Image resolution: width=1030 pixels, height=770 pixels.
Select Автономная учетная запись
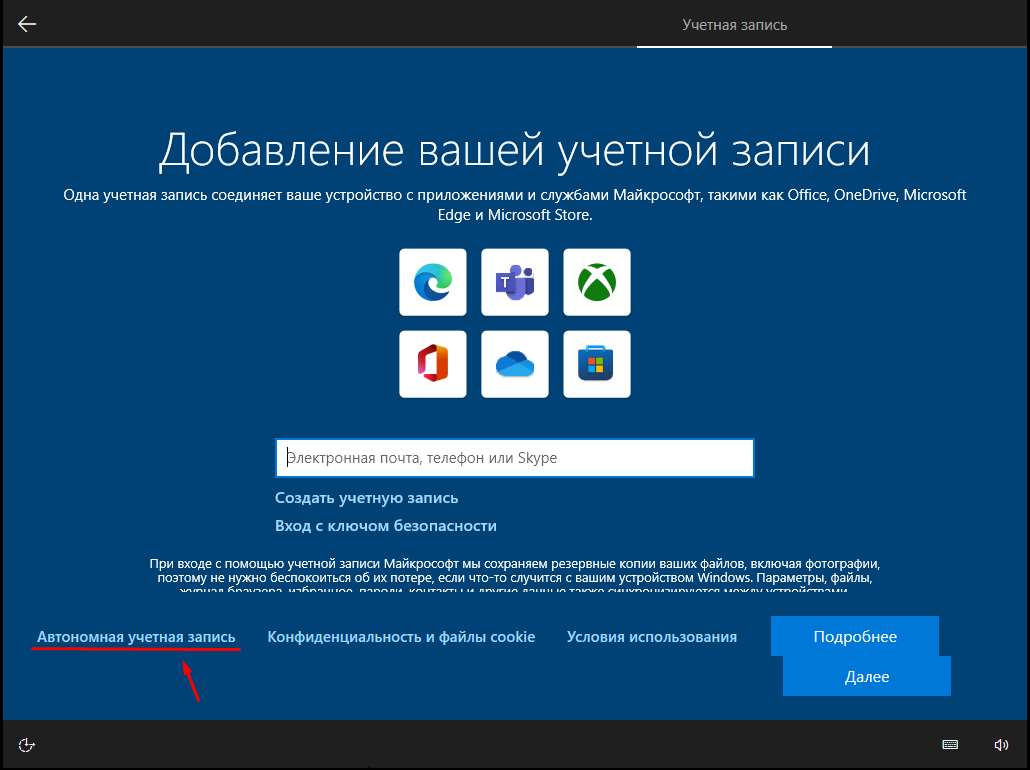(136, 637)
